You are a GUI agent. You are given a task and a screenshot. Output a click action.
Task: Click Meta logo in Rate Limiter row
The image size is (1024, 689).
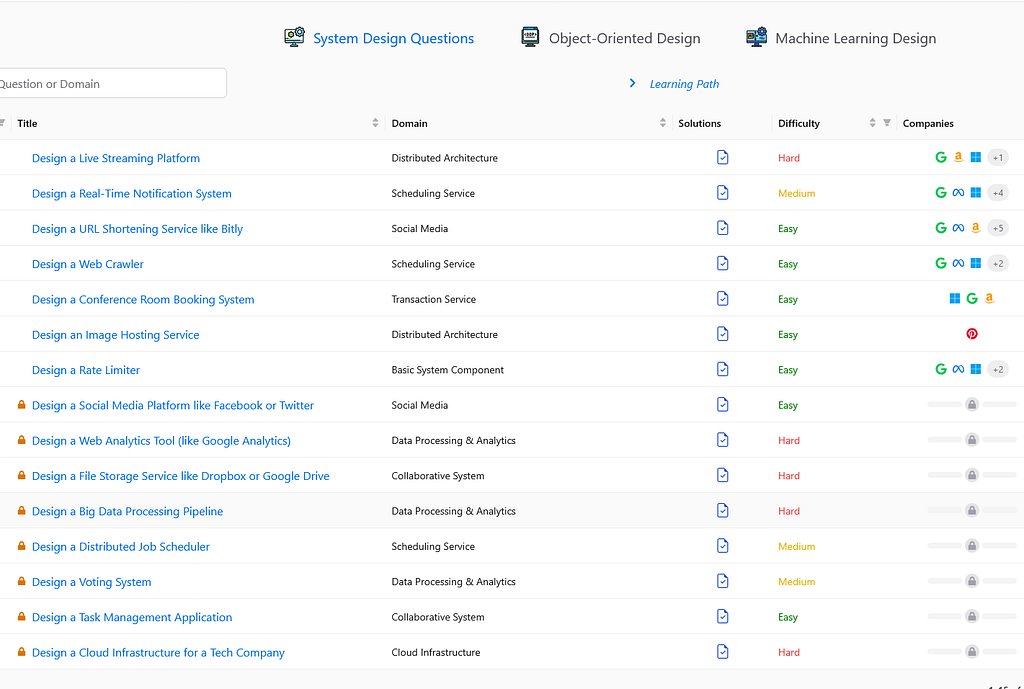pos(958,370)
